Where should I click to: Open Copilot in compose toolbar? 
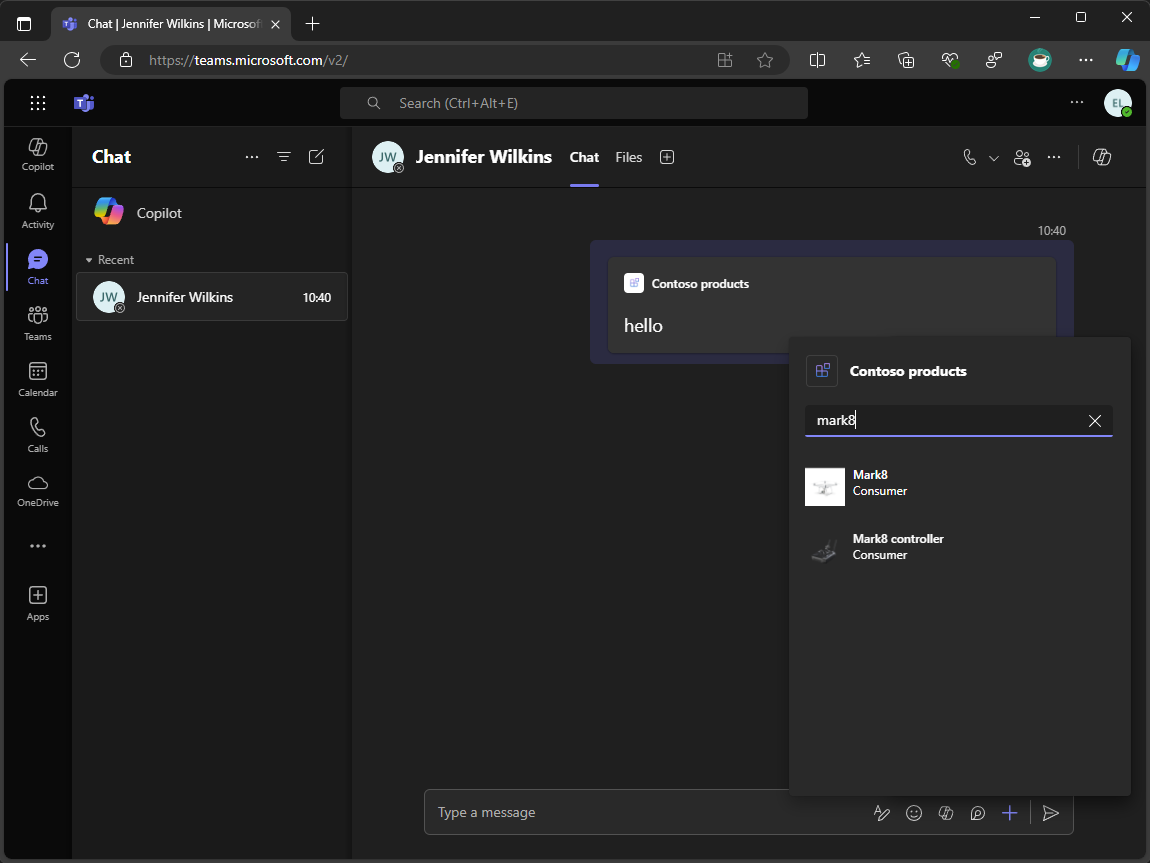pos(946,812)
